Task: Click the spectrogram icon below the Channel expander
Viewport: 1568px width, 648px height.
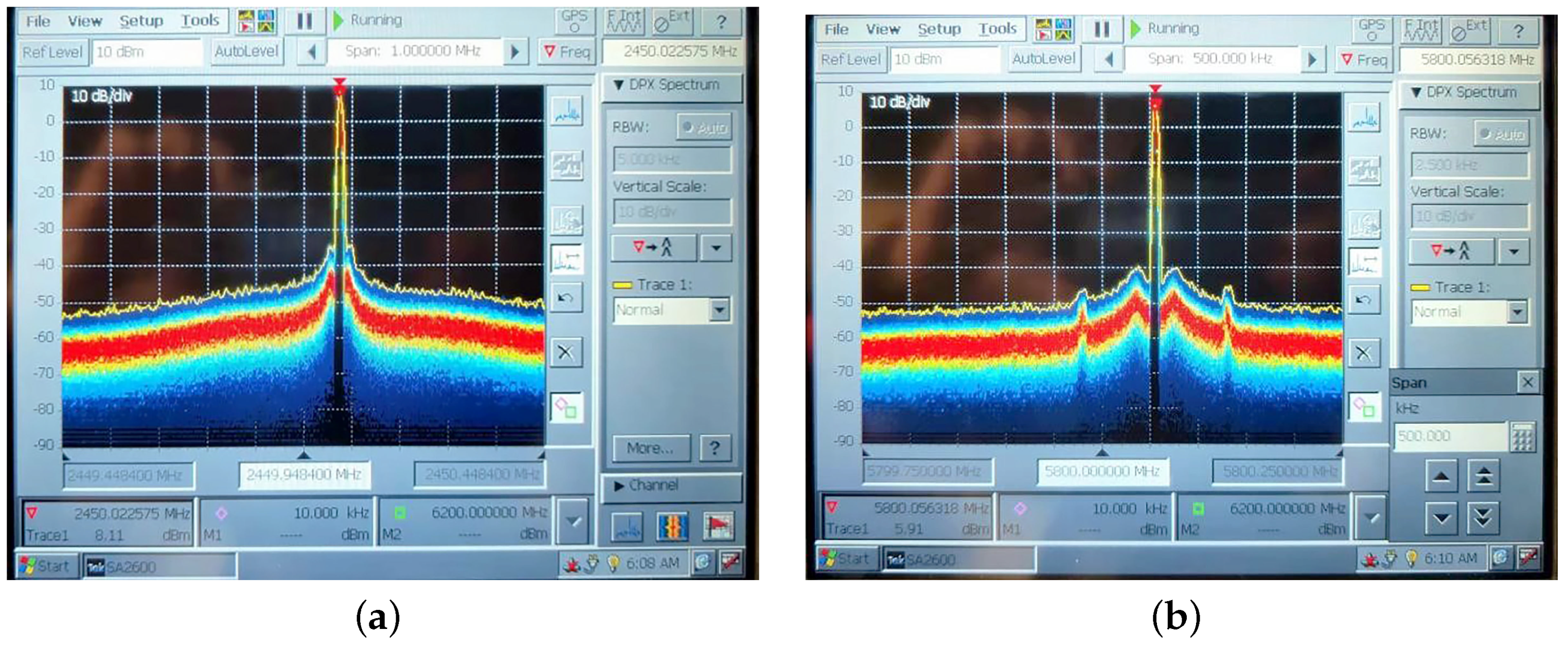Action: pos(672,527)
